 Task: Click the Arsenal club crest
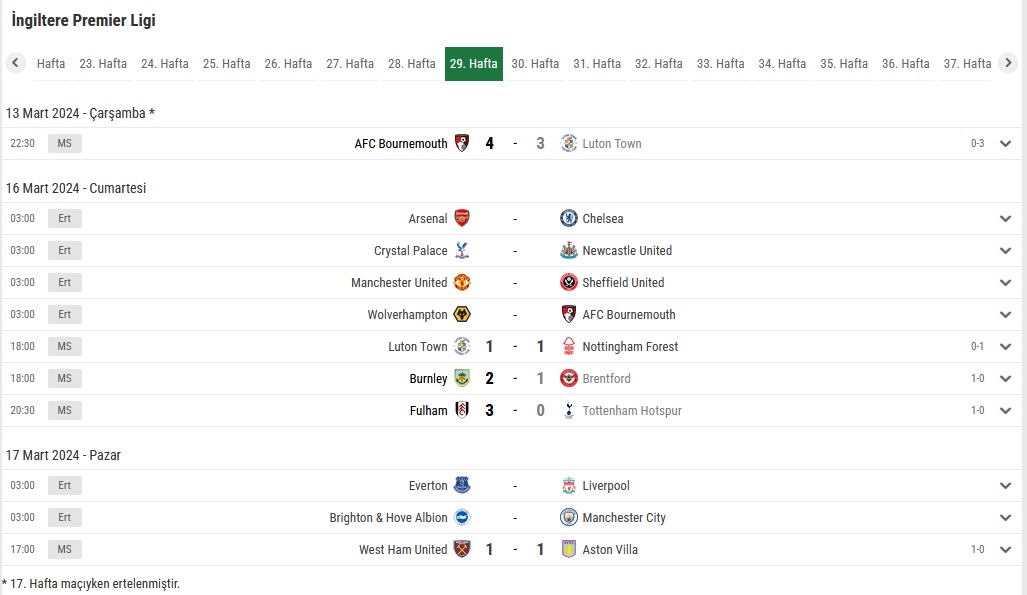[462, 218]
